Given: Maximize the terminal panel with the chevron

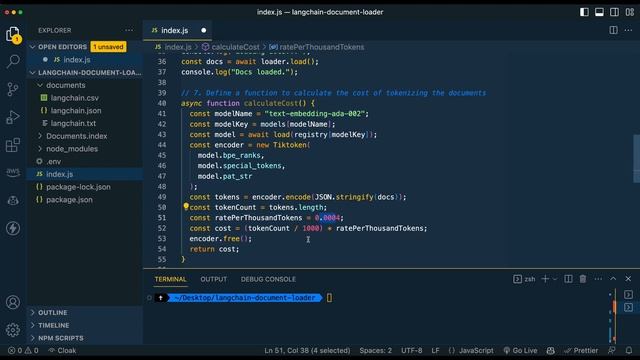Looking at the screenshot, I should pyautogui.click(x=613, y=279).
